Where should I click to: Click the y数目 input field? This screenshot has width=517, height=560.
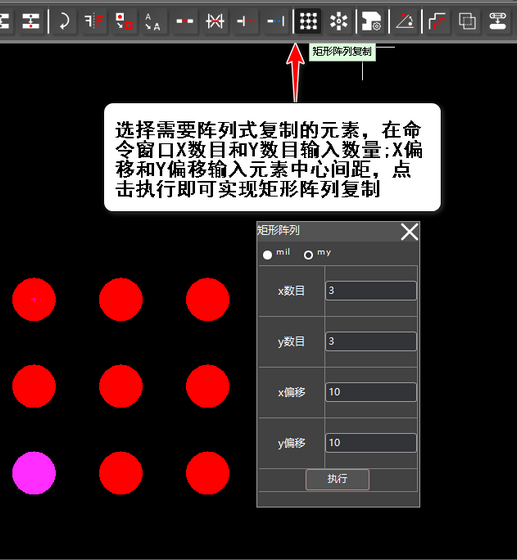click(371, 341)
